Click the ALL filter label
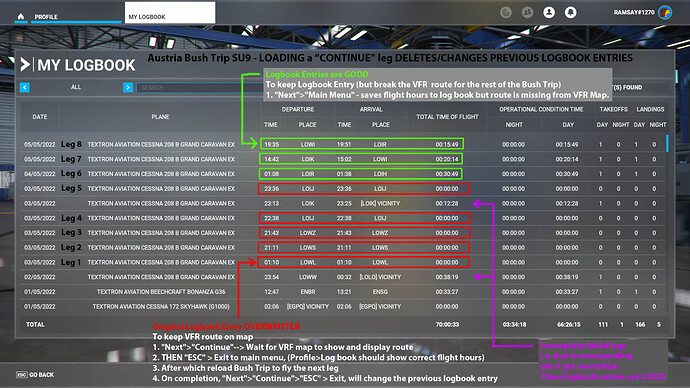690x388 pixels. click(76, 87)
